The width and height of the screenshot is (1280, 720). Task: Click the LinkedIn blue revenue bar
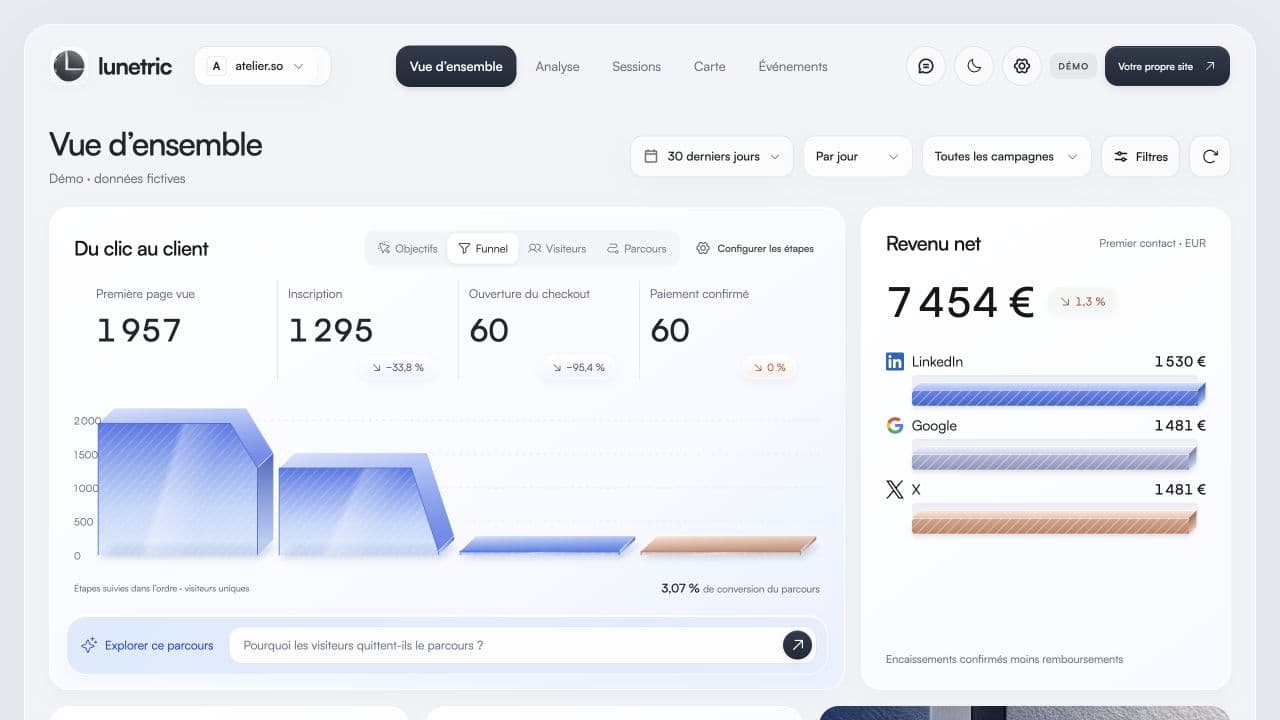tap(1058, 392)
